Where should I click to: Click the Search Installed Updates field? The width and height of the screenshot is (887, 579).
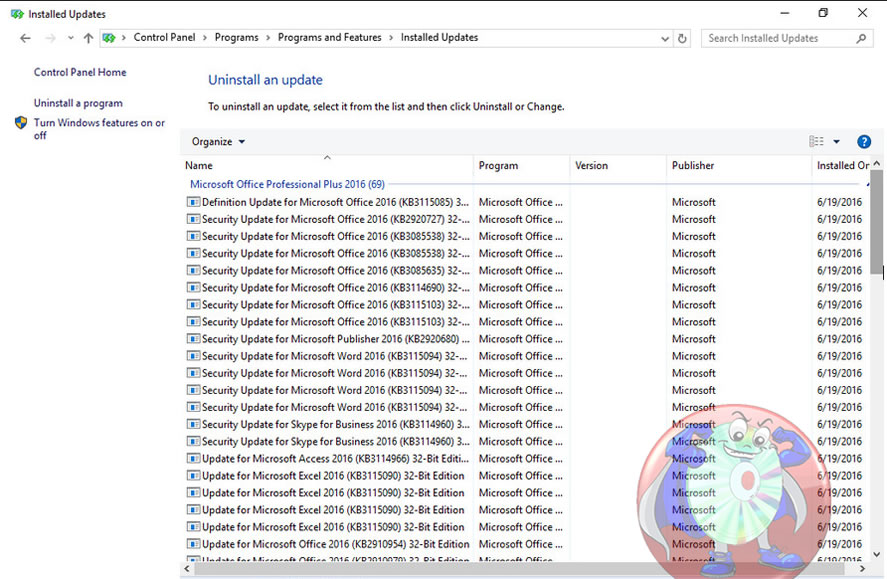pos(787,38)
